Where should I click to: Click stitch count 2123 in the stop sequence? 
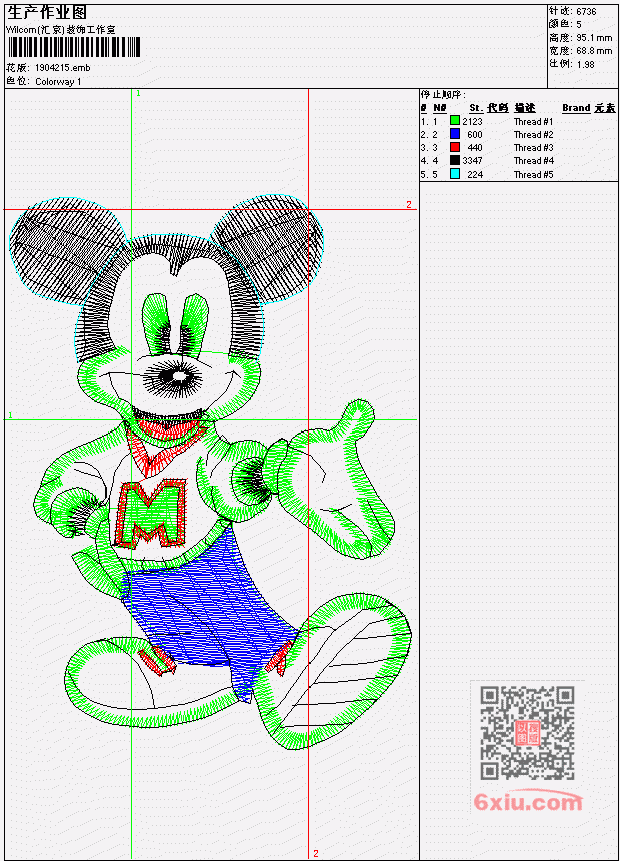[472, 121]
